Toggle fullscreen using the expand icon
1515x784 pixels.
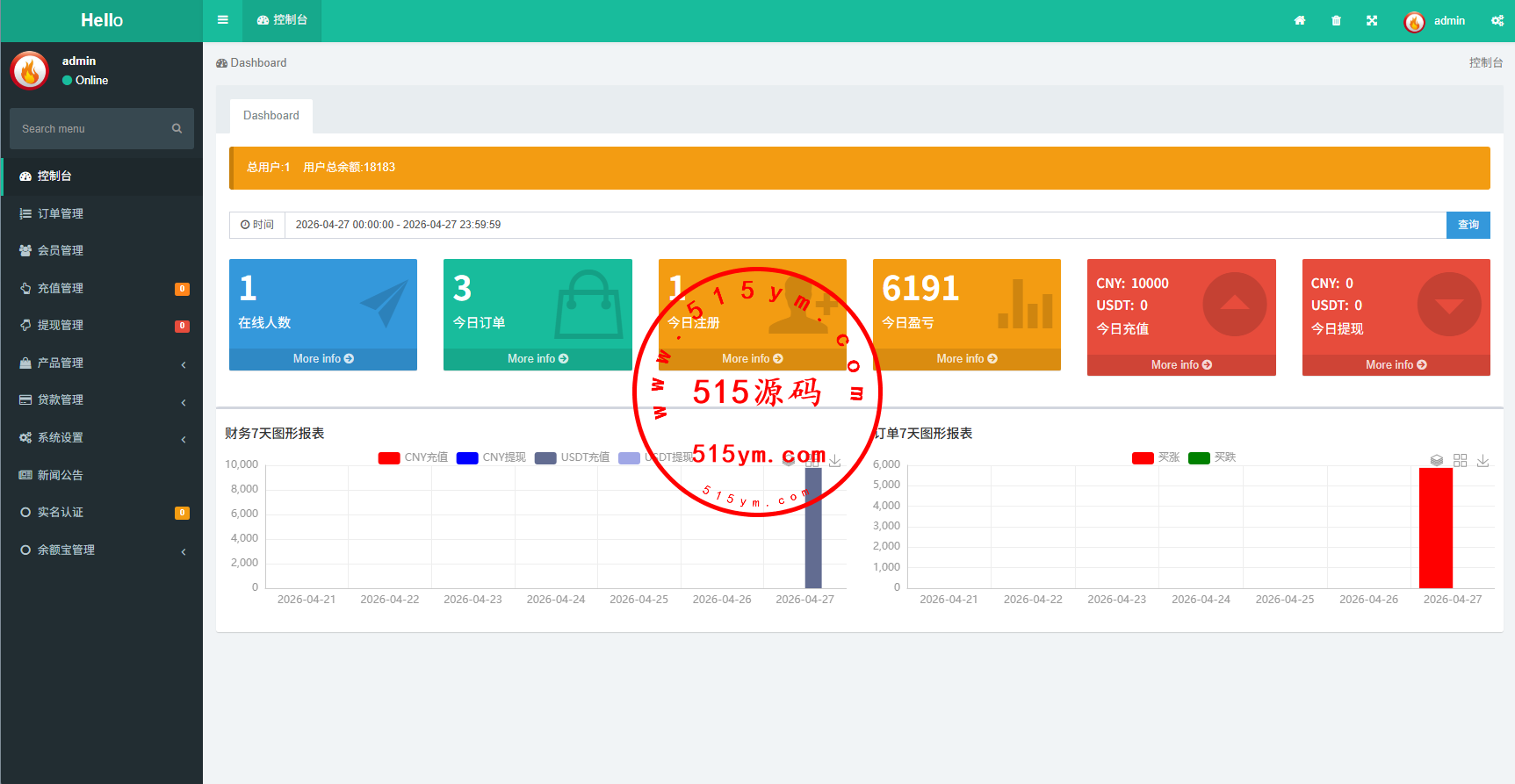(1372, 20)
